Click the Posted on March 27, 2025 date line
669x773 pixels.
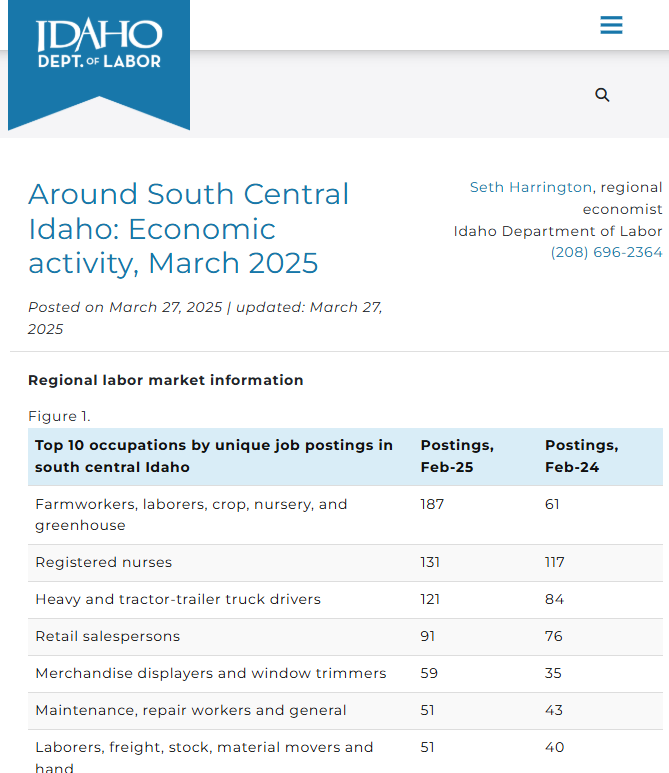[x=205, y=318]
